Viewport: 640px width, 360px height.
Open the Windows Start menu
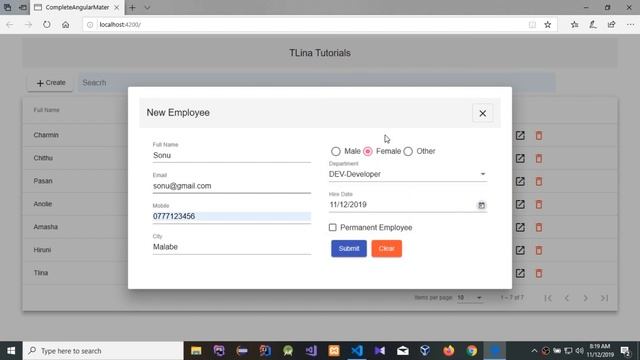[x=11, y=351]
